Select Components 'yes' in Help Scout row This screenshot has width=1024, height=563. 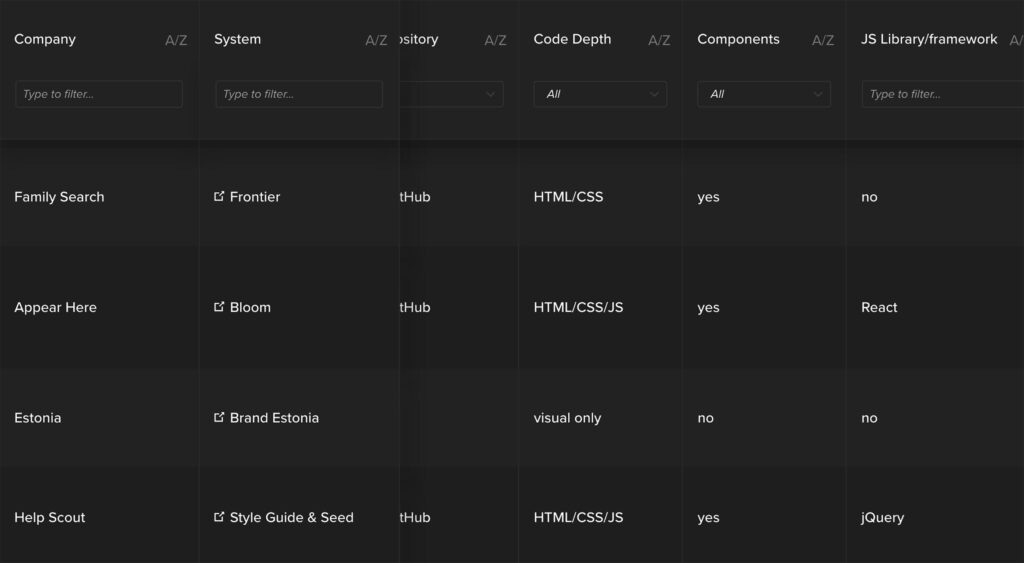709,518
